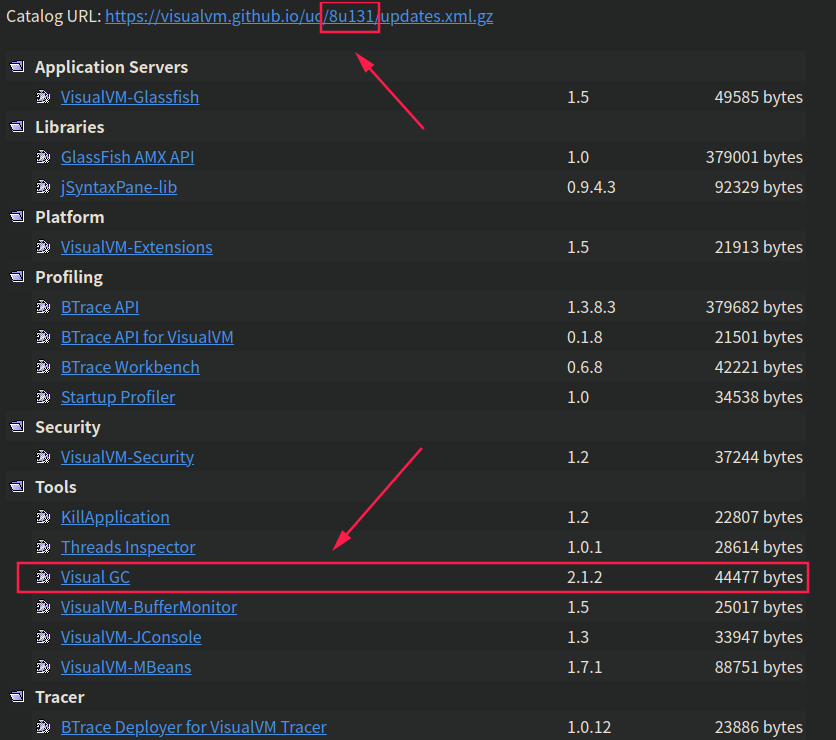Open the Catalog URL updates.xml.gz link

(299, 17)
